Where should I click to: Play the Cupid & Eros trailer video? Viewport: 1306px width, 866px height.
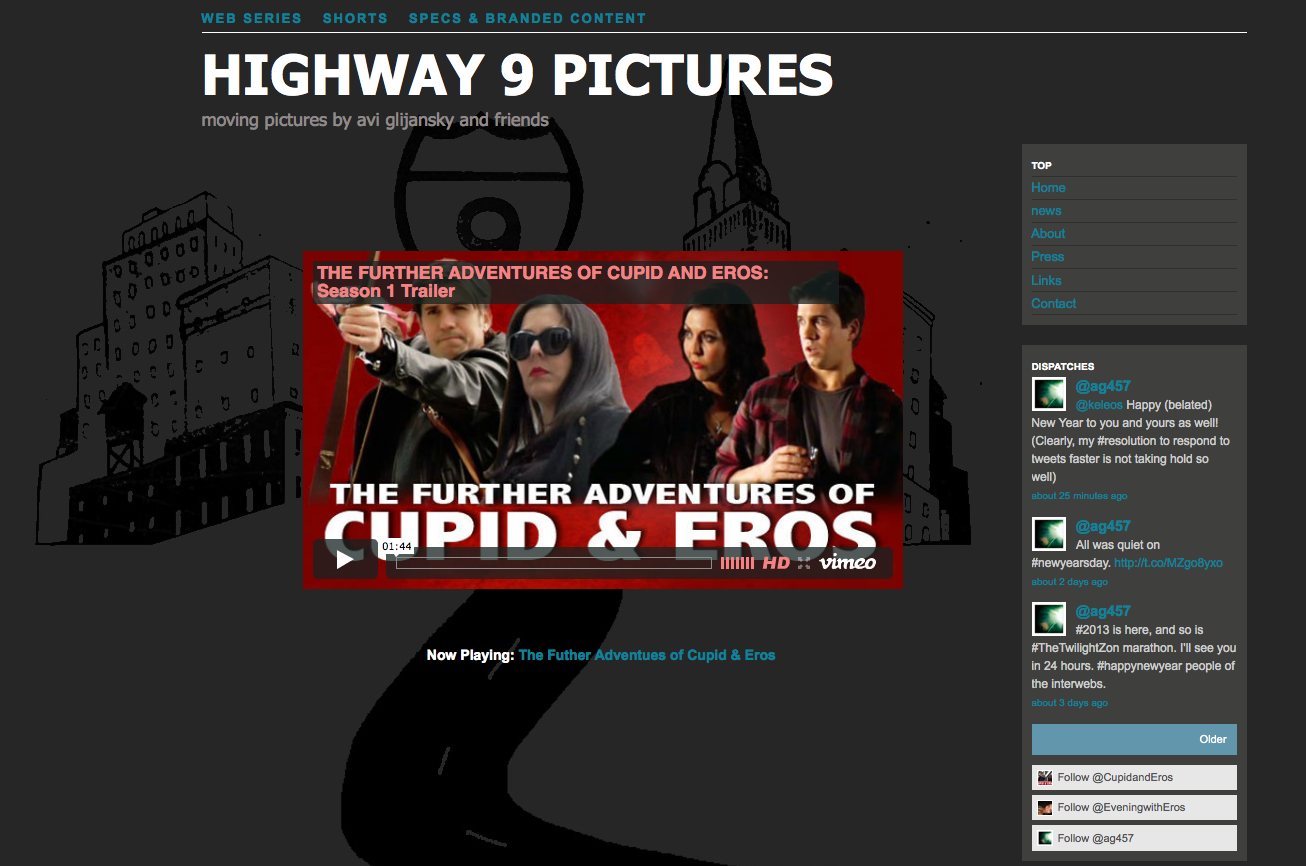[345, 560]
